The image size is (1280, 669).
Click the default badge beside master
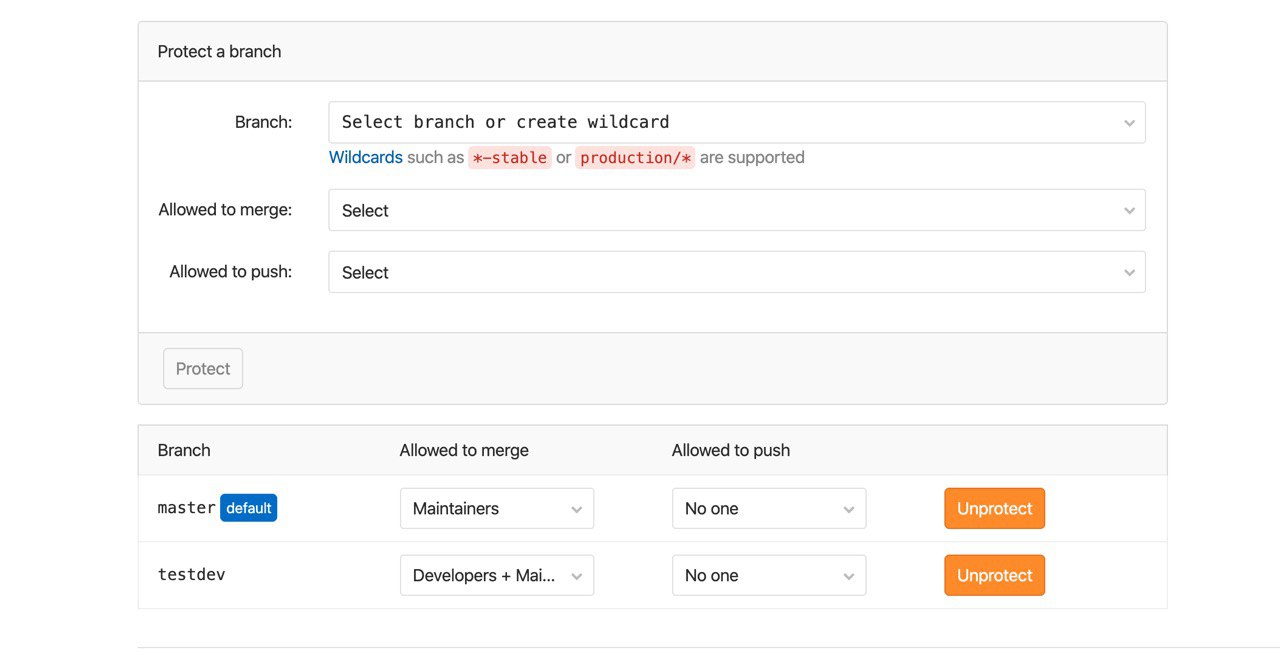point(248,508)
